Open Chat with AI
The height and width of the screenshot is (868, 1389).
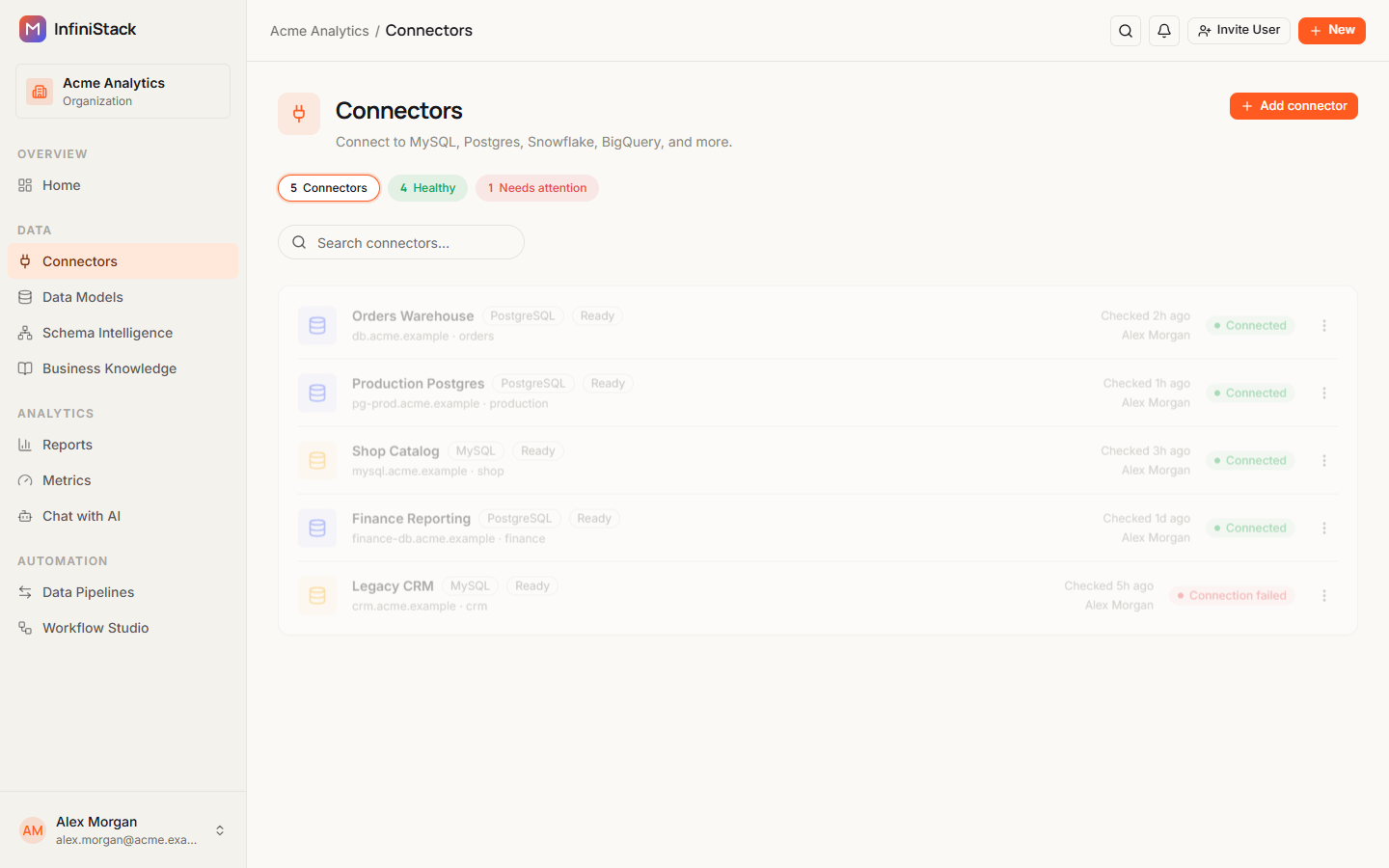click(123, 516)
